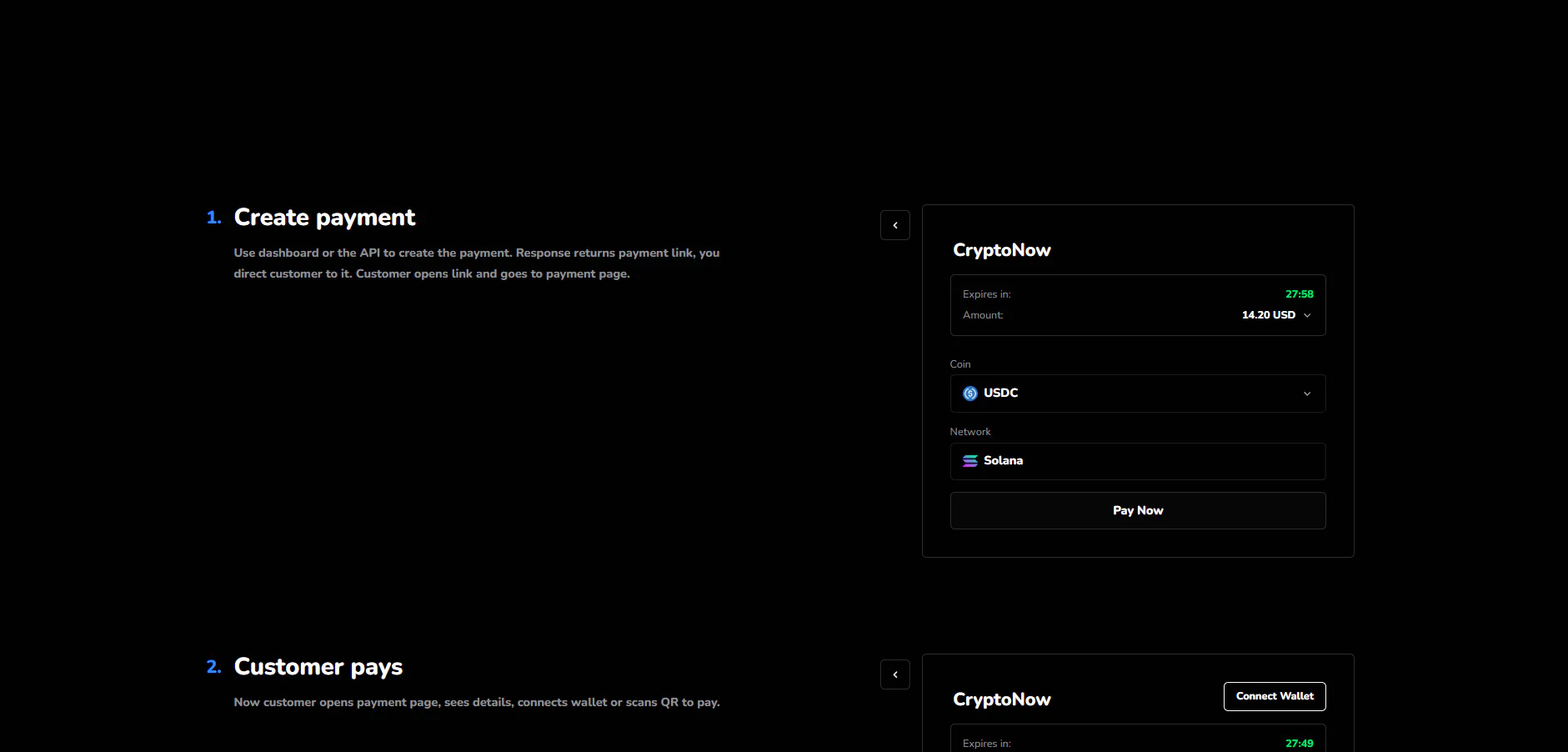
Task: Select the Solana network field
Action: click(1137, 461)
